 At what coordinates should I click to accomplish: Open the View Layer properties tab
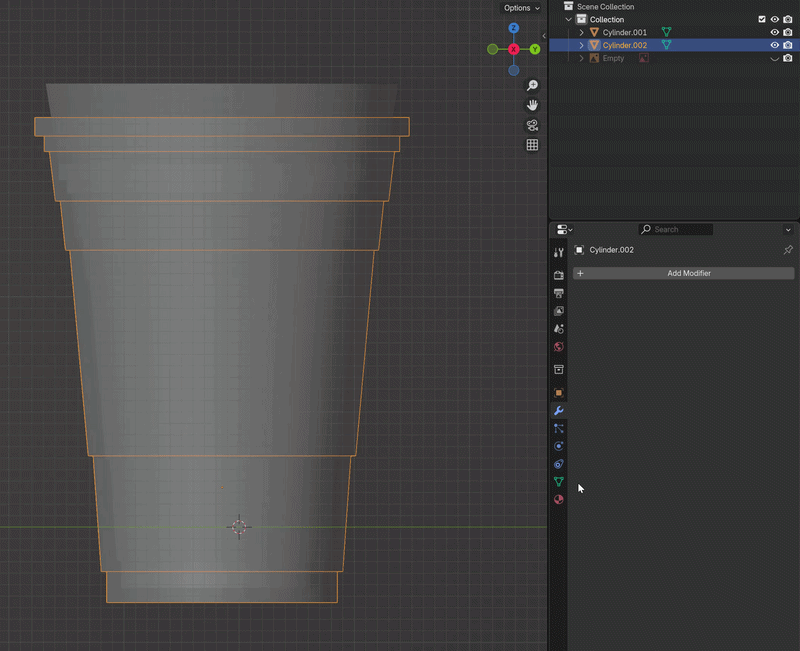(x=559, y=311)
